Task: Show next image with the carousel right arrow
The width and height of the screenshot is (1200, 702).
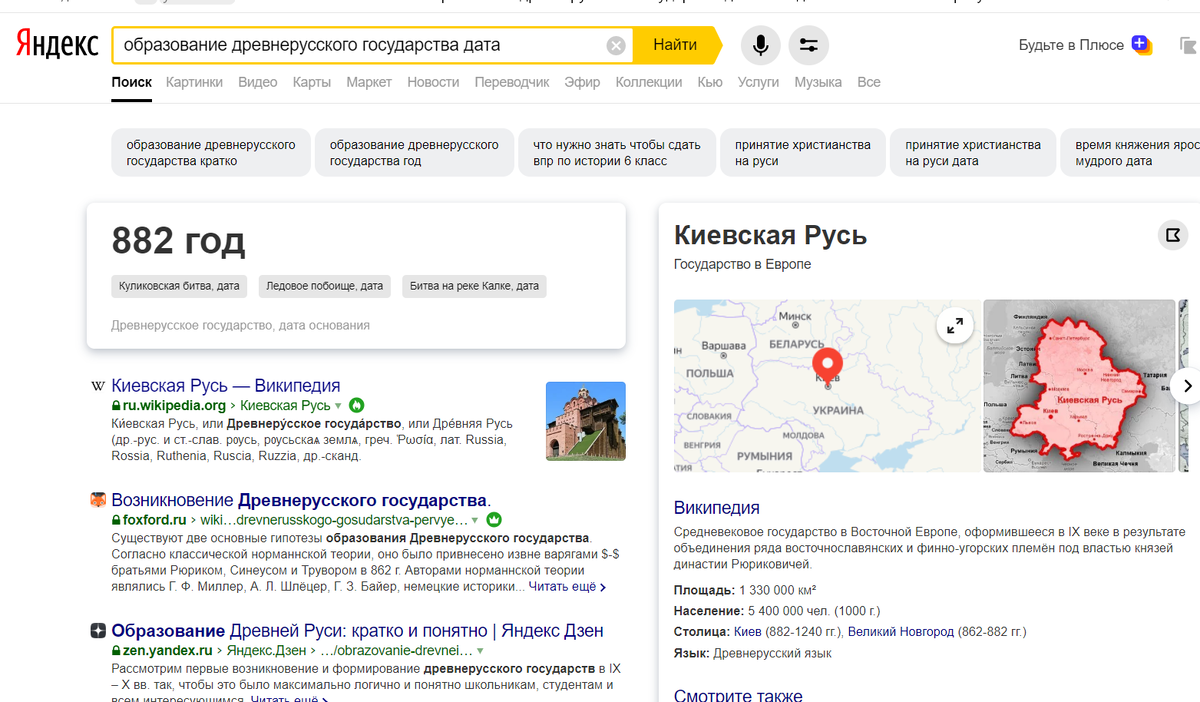Action: coord(1187,385)
